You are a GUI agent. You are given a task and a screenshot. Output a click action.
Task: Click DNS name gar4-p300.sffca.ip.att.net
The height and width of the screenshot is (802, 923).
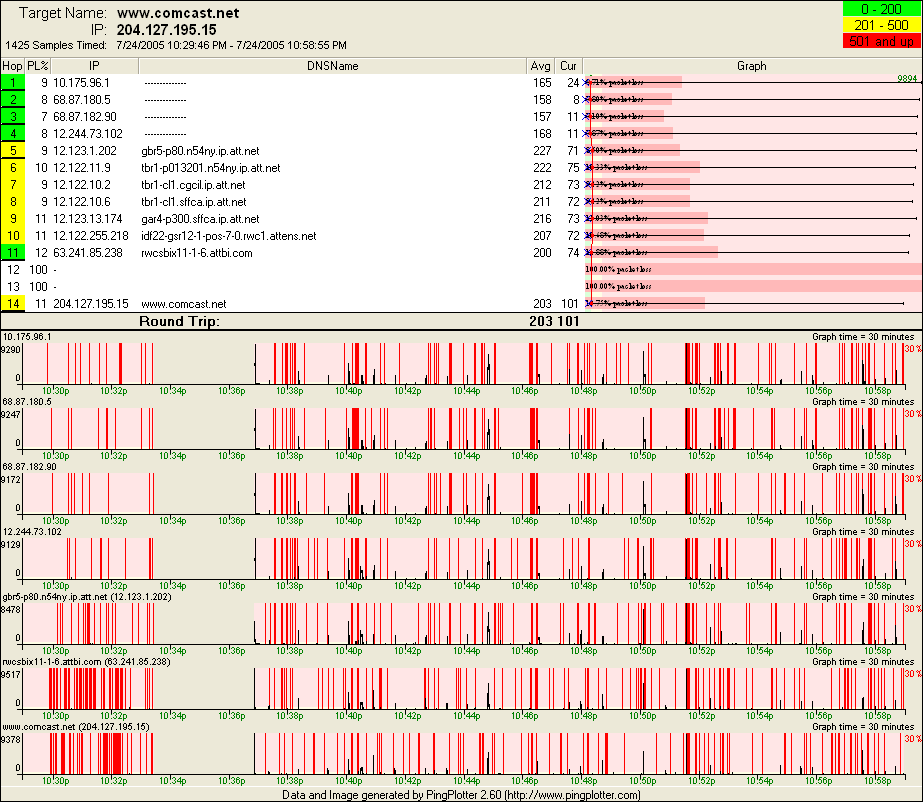[x=200, y=219]
